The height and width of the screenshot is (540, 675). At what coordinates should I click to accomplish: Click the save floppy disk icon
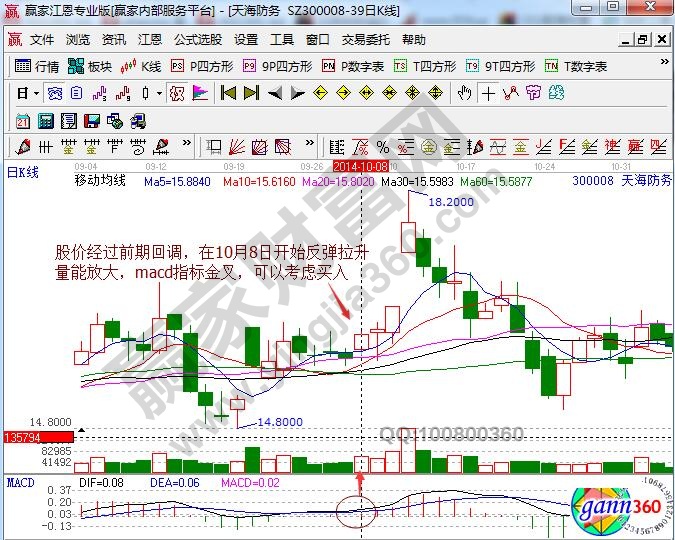click(x=92, y=121)
